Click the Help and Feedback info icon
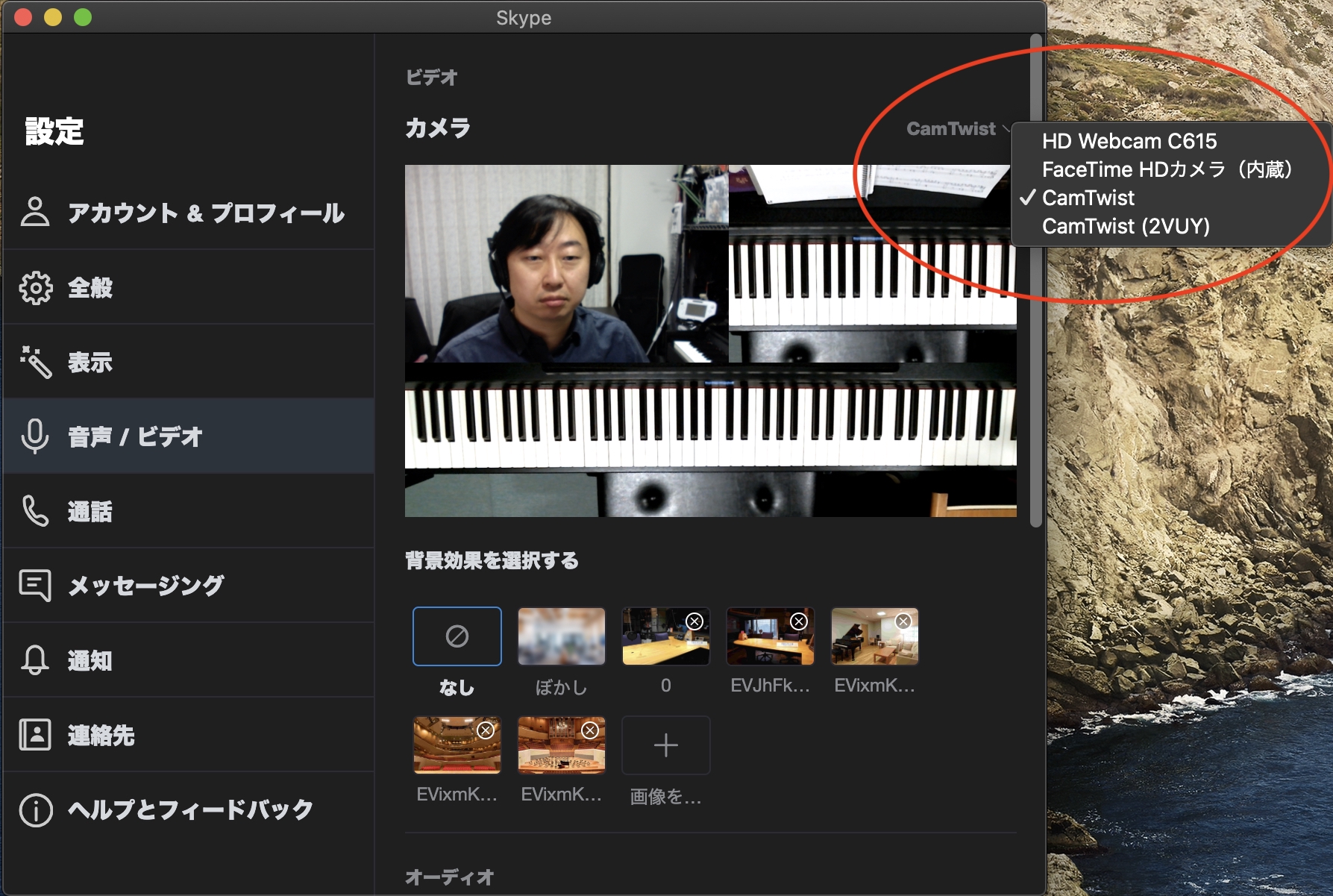The image size is (1333, 896). click(35, 809)
